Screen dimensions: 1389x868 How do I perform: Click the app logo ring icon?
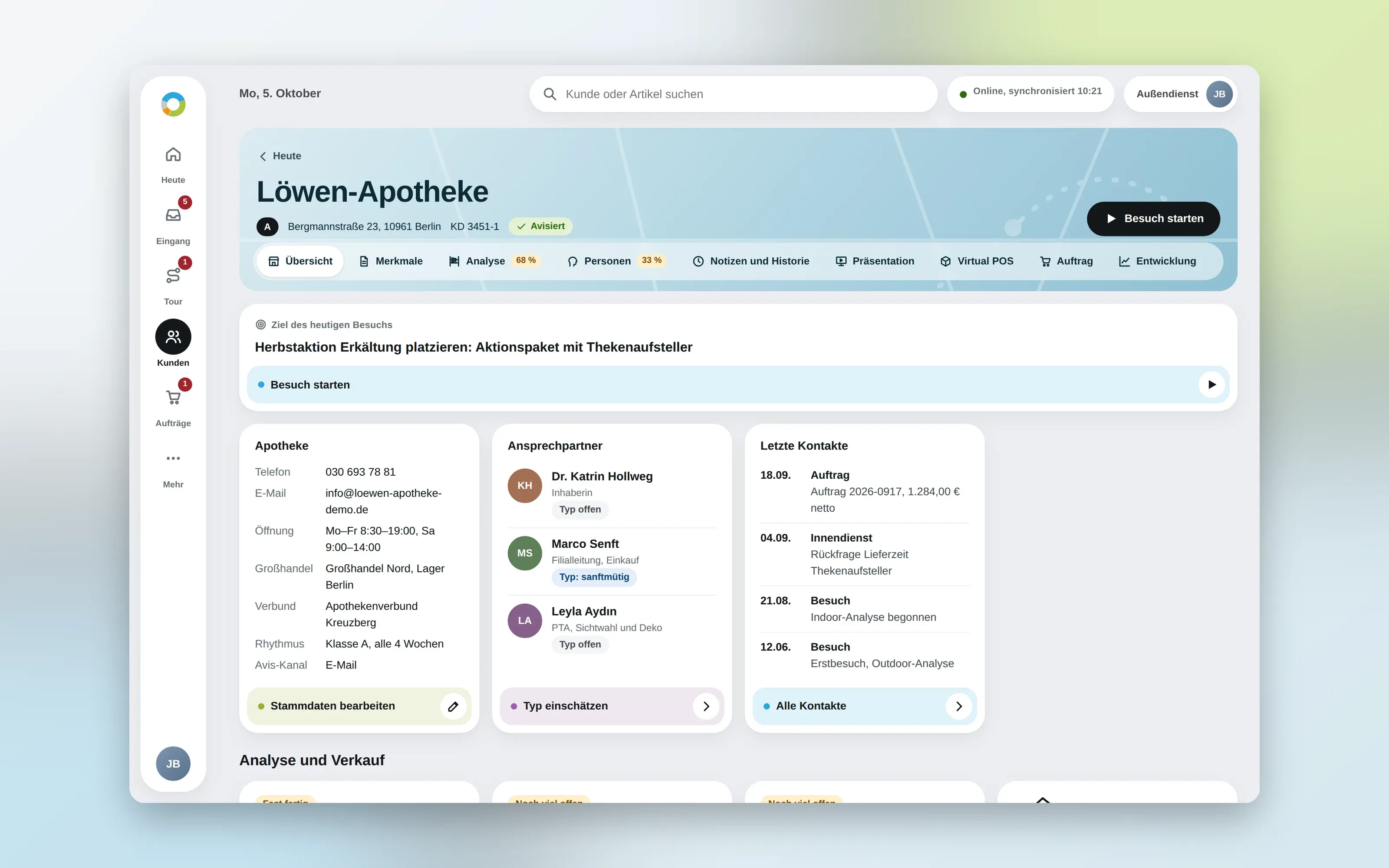click(x=173, y=105)
